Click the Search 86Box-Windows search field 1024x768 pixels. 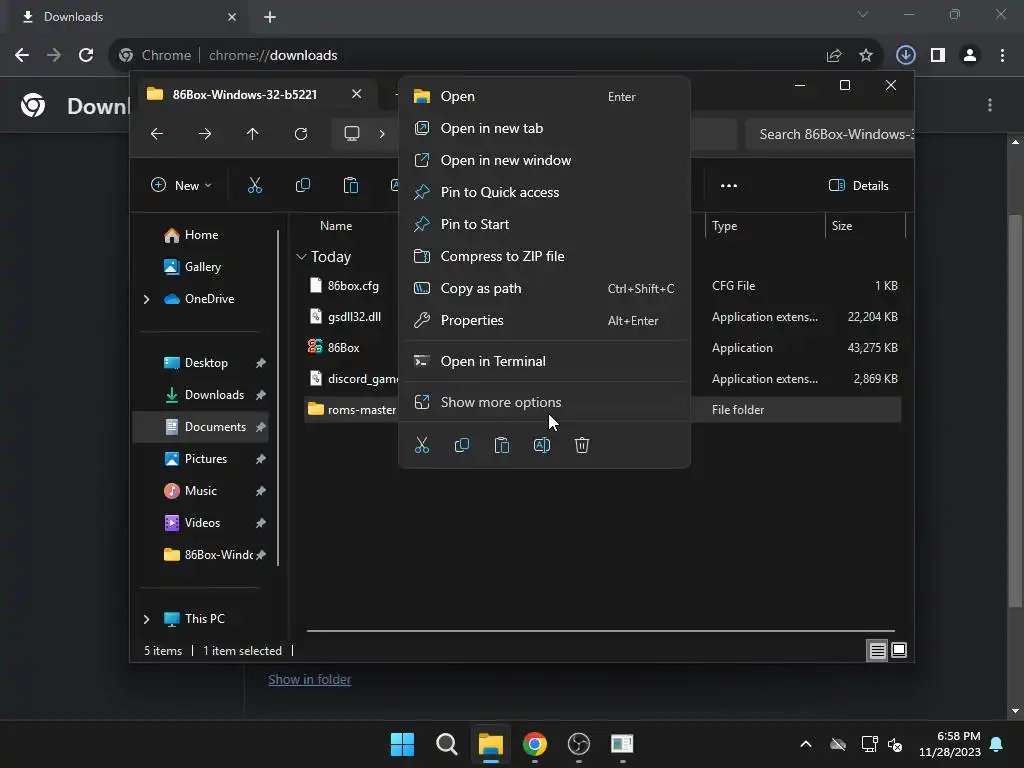(x=829, y=135)
